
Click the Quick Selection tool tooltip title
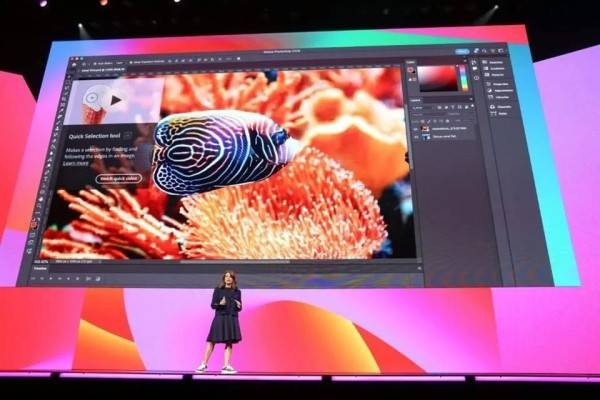click(x=94, y=136)
